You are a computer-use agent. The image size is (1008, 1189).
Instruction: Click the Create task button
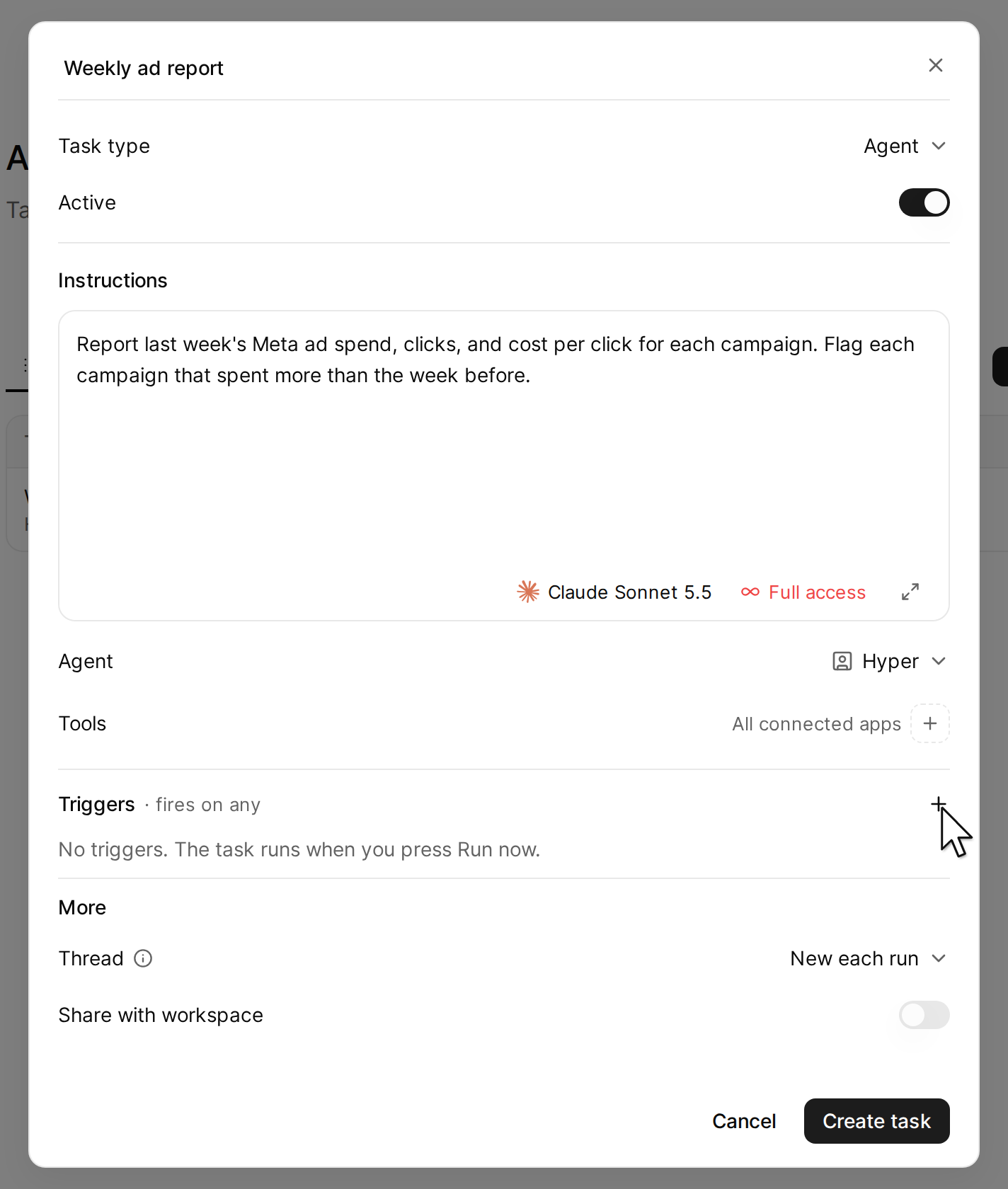tap(876, 1121)
